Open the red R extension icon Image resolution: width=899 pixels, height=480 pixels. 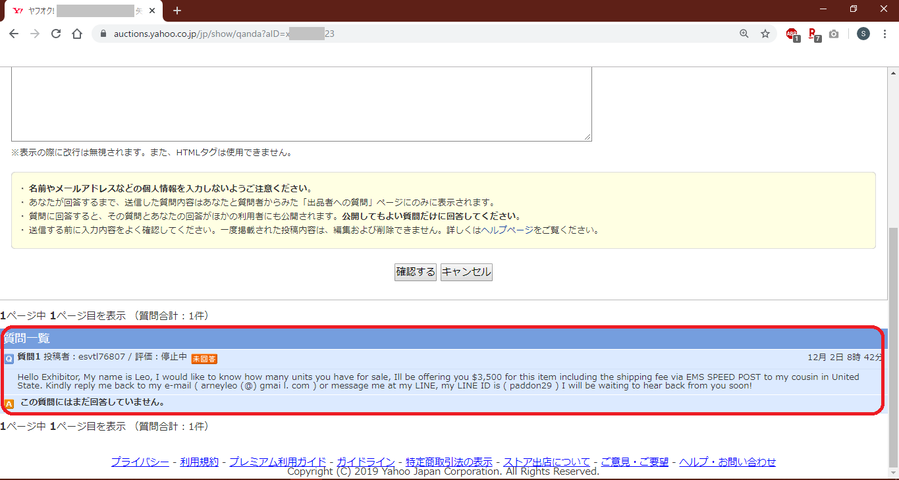(814, 34)
